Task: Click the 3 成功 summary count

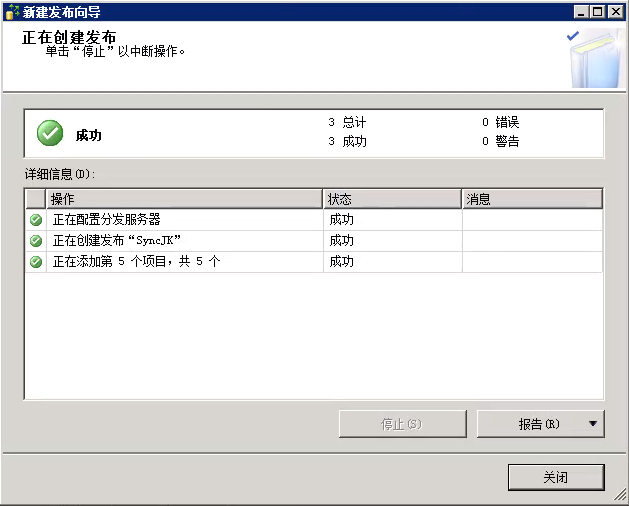Action: 347,141
